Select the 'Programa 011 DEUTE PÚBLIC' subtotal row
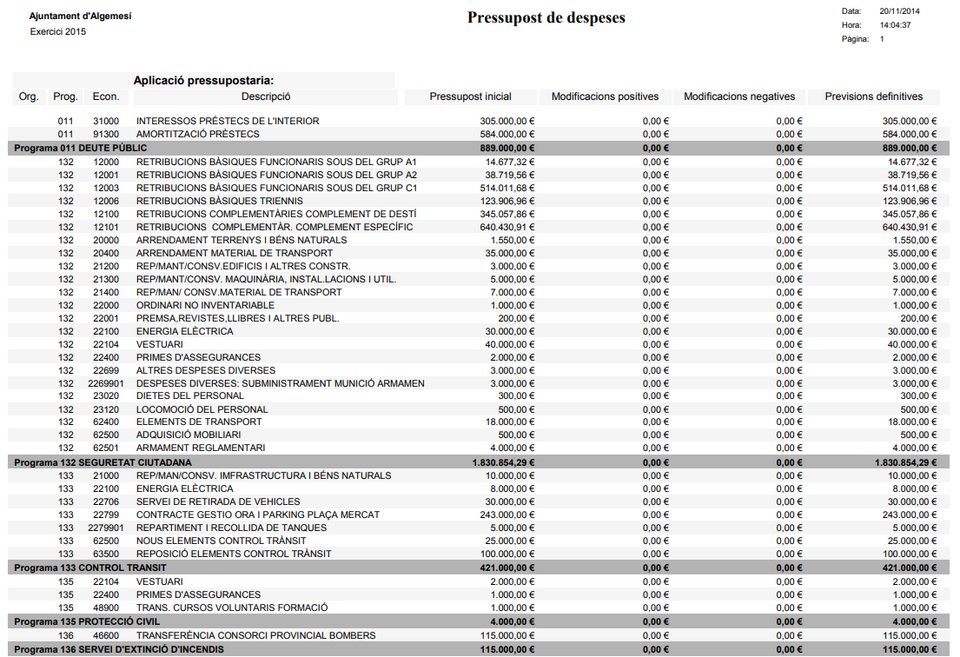 click(479, 148)
